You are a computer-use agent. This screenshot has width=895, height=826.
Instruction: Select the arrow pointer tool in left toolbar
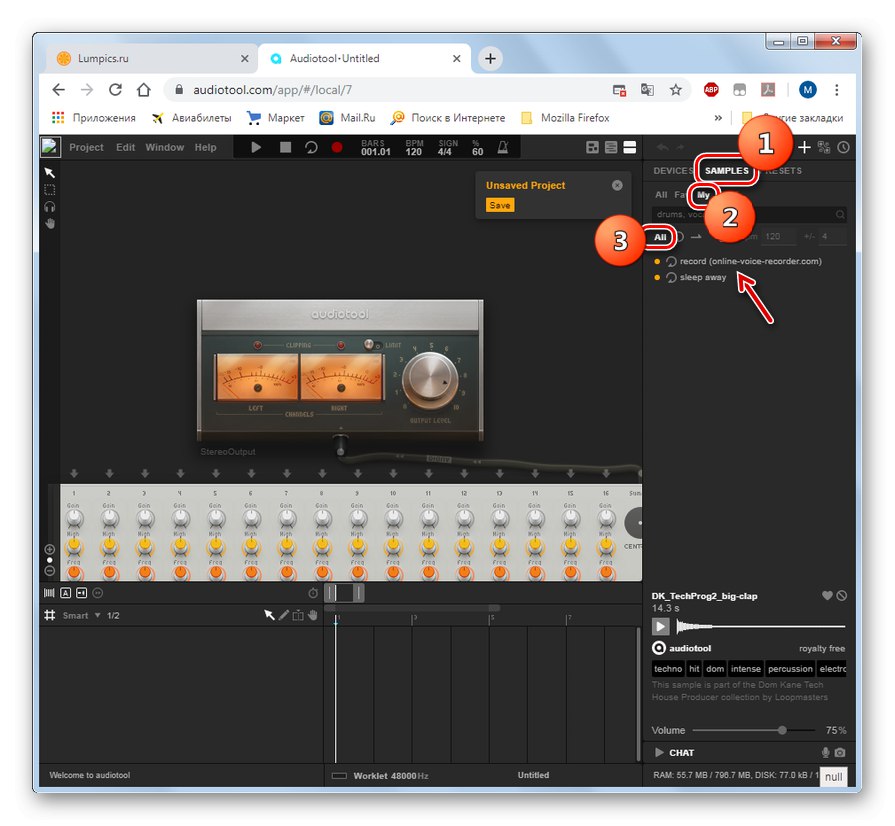tap(50, 172)
